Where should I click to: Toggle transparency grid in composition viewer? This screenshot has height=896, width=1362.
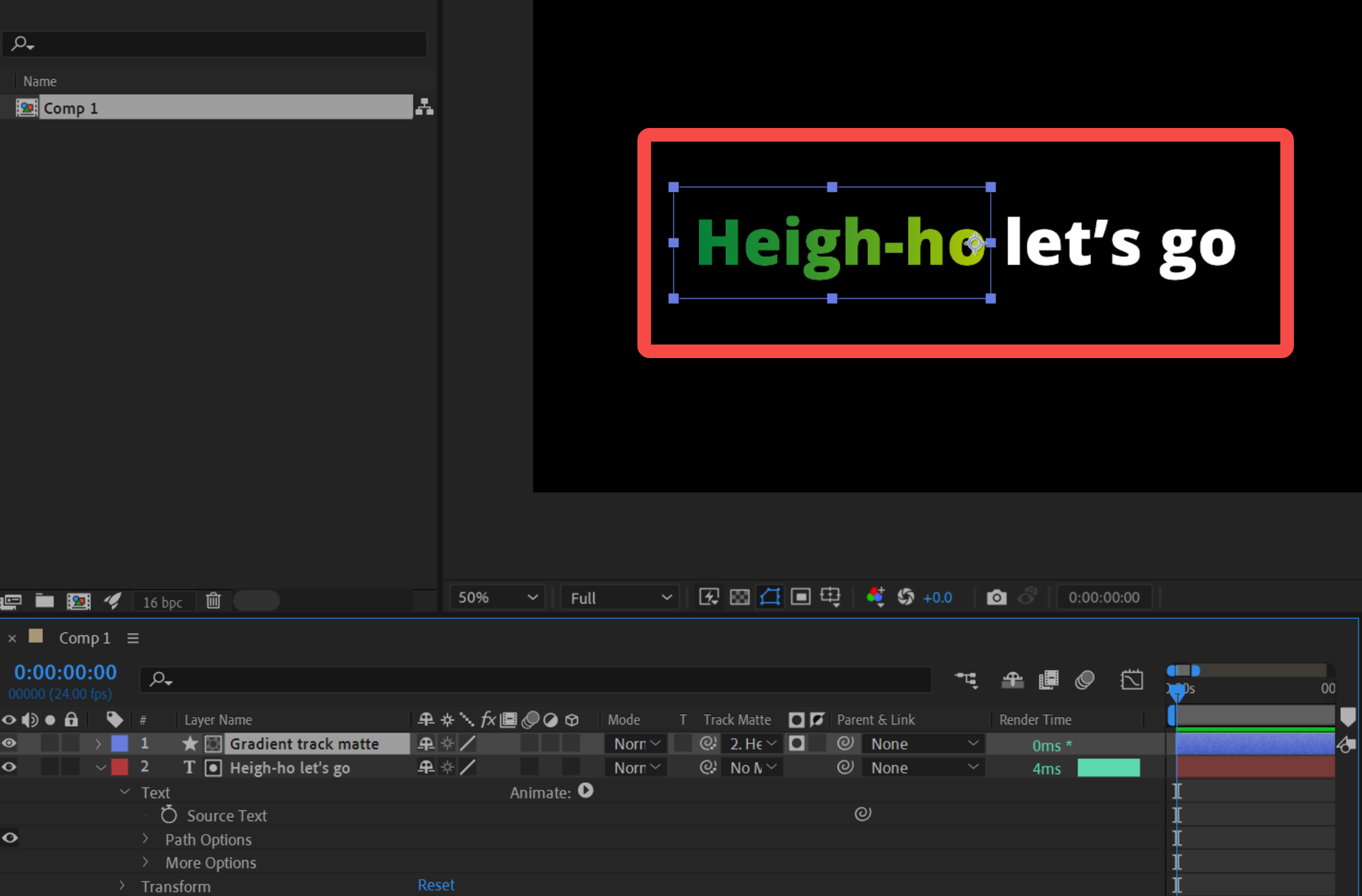(x=739, y=597)
